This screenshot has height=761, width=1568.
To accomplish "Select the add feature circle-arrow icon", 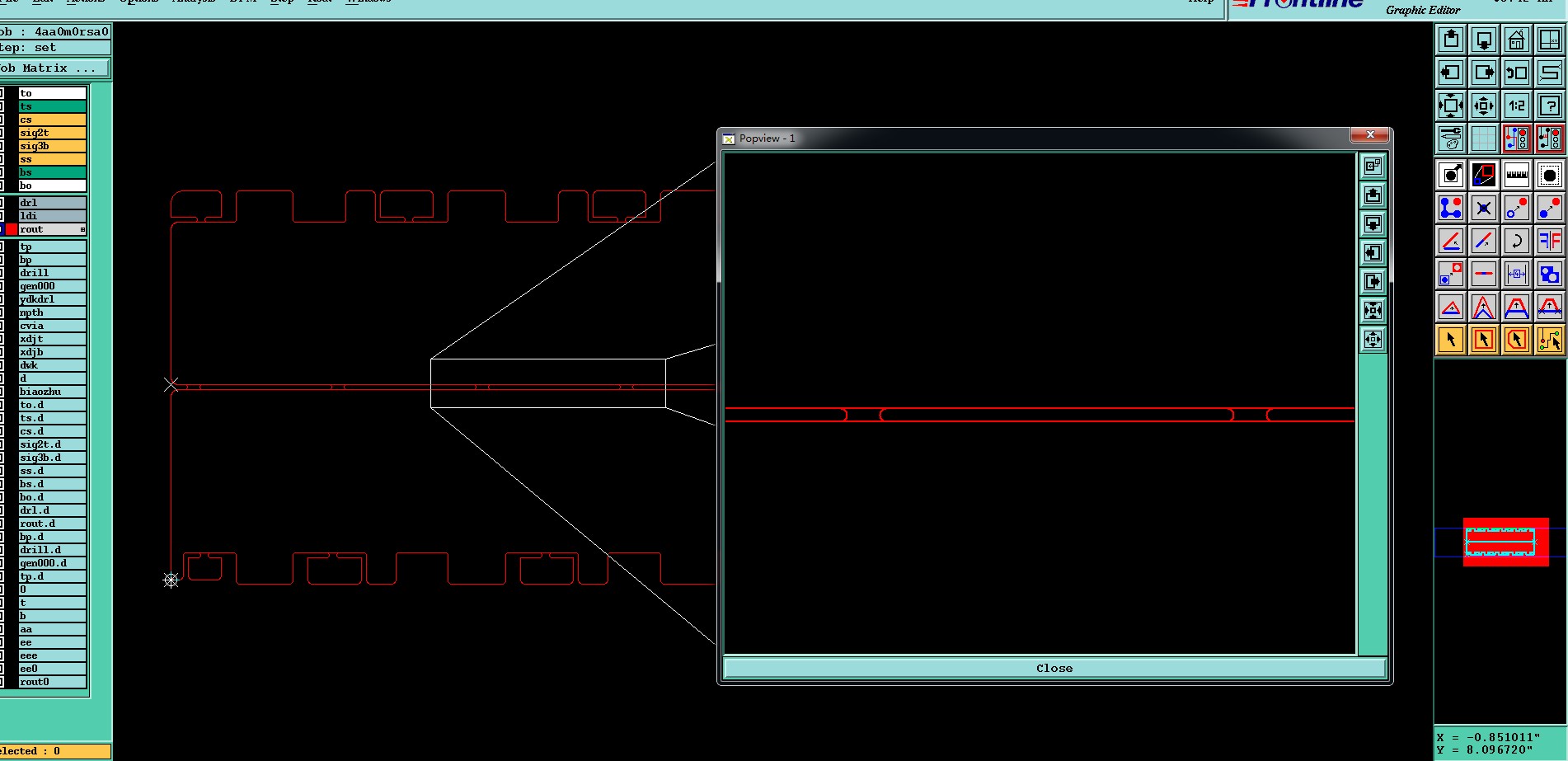I will (1451, 175).
